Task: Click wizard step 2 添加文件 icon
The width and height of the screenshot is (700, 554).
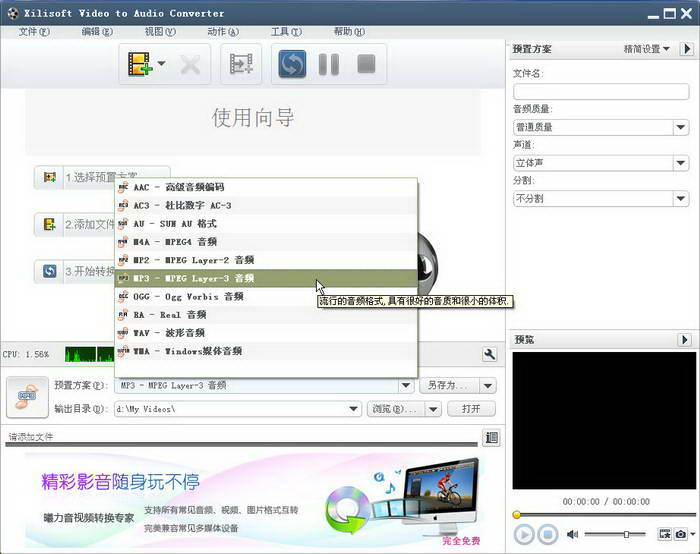Action: (x=50, y=224)
